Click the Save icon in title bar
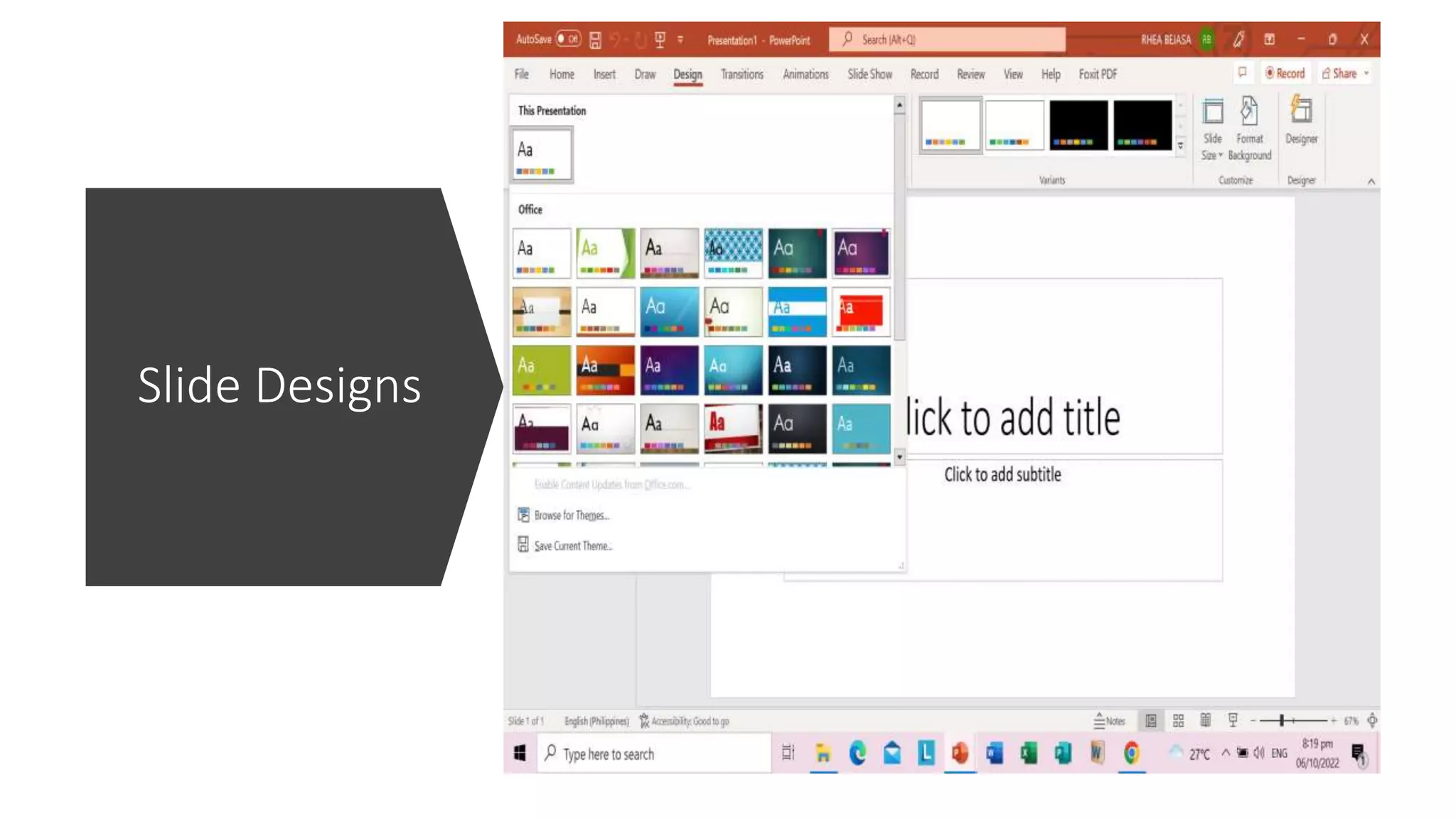Screen dimensions: 1456x819 tap(595, 40)
